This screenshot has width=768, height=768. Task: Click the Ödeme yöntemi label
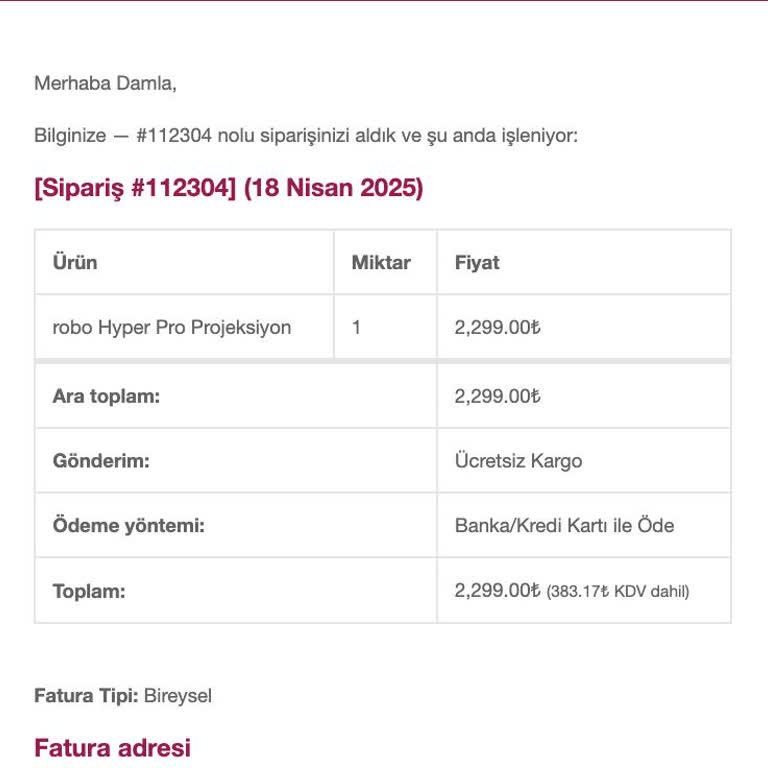[128, 525]
